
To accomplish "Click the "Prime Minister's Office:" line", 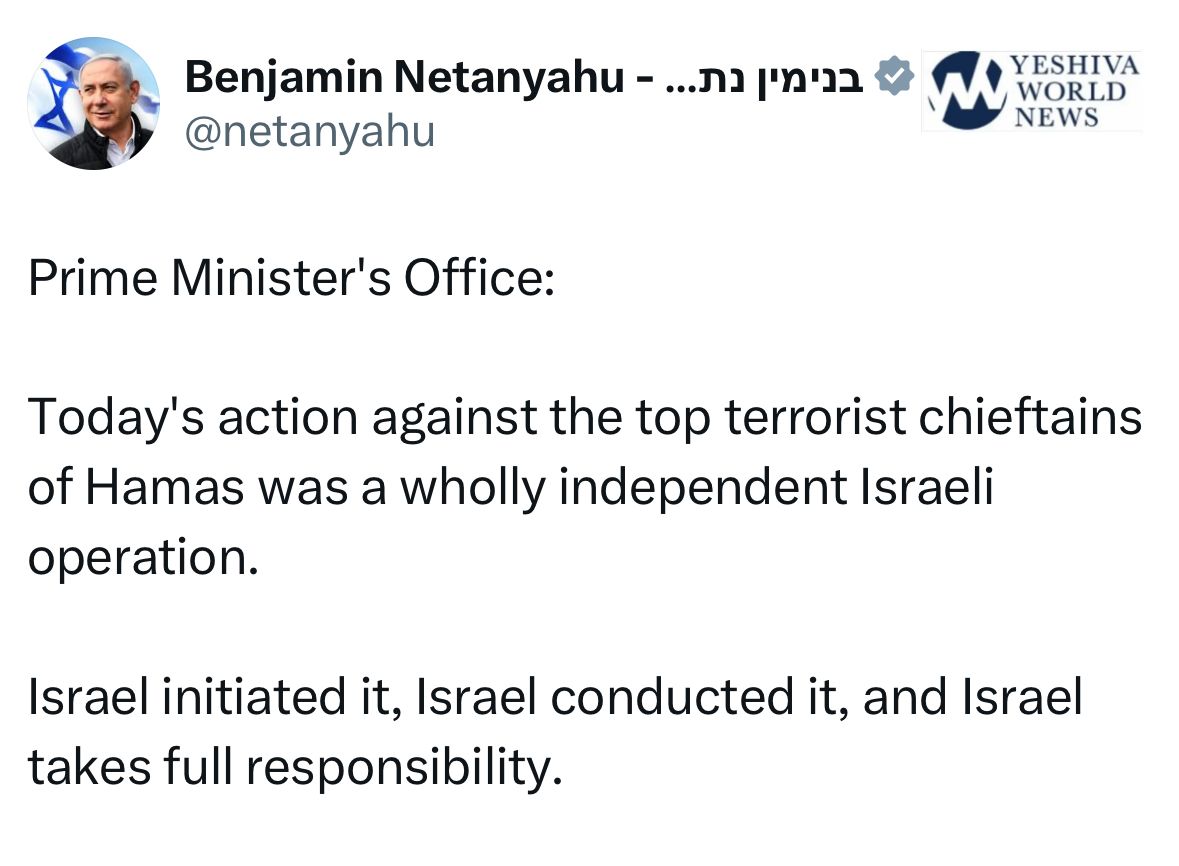I will point(290,279).
